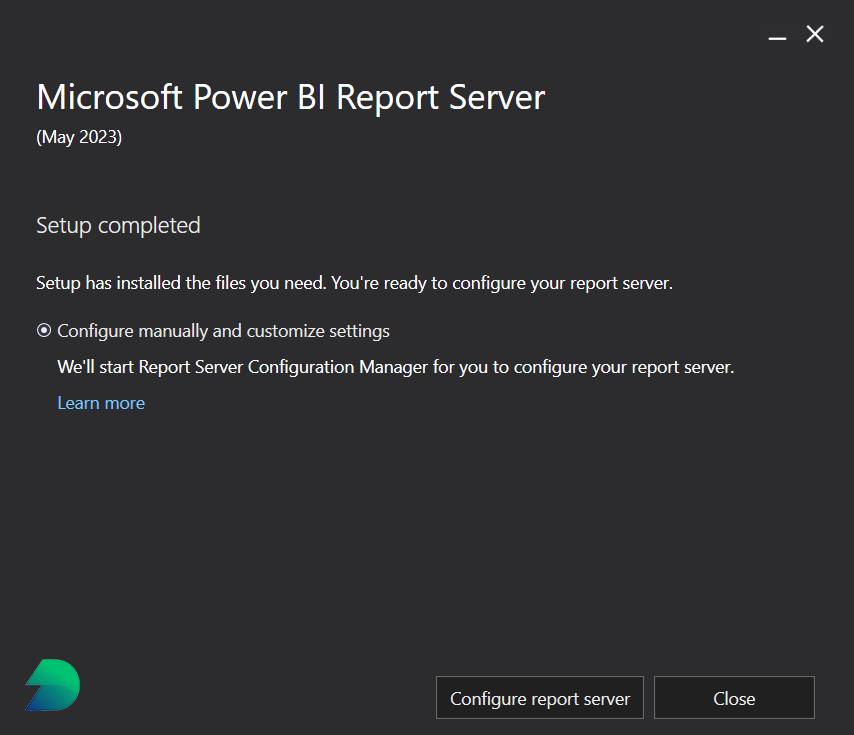
Task: Launch Report Server Configuration Manager via button
Action: coord(539,698)
